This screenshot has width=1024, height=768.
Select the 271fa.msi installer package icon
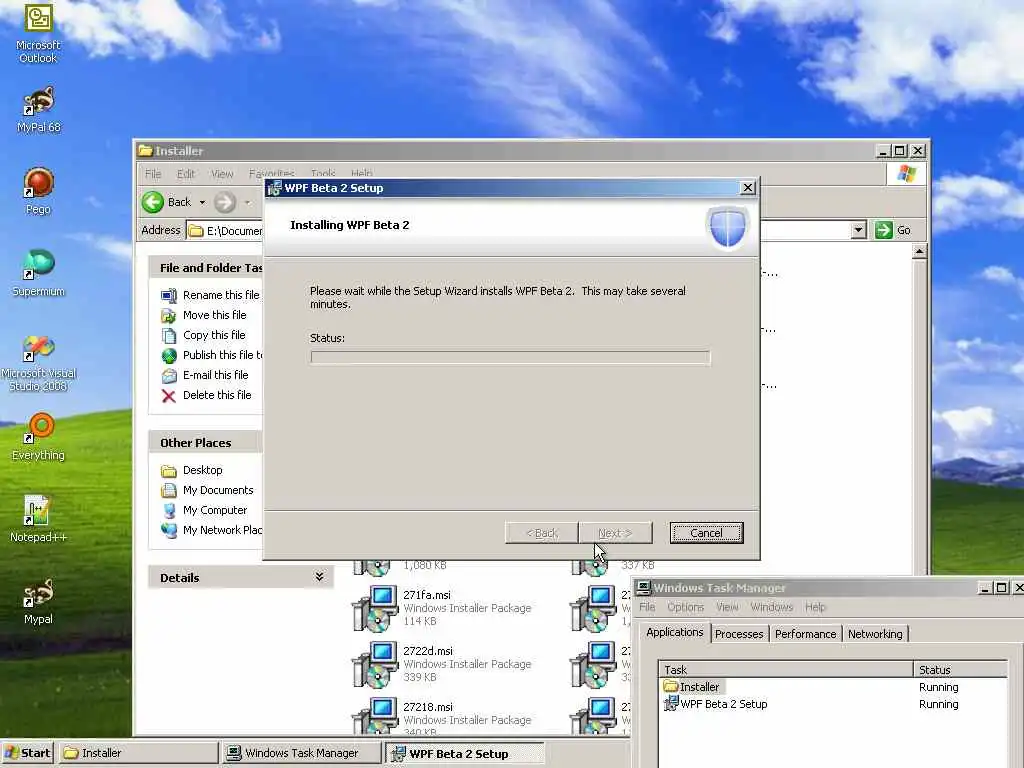pos(376,609)
